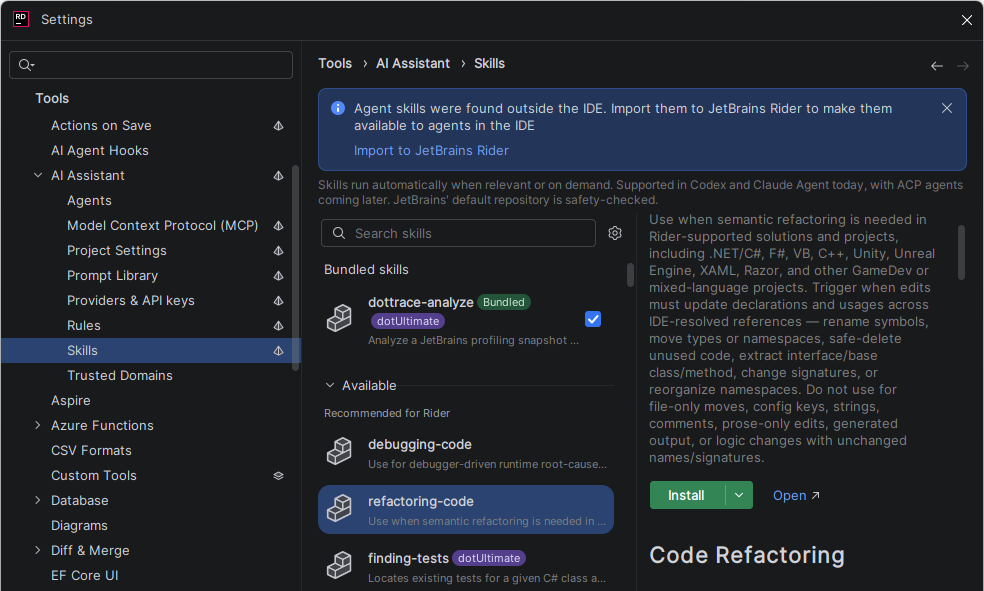Open skills settings gear icon

tap(615, 233)
